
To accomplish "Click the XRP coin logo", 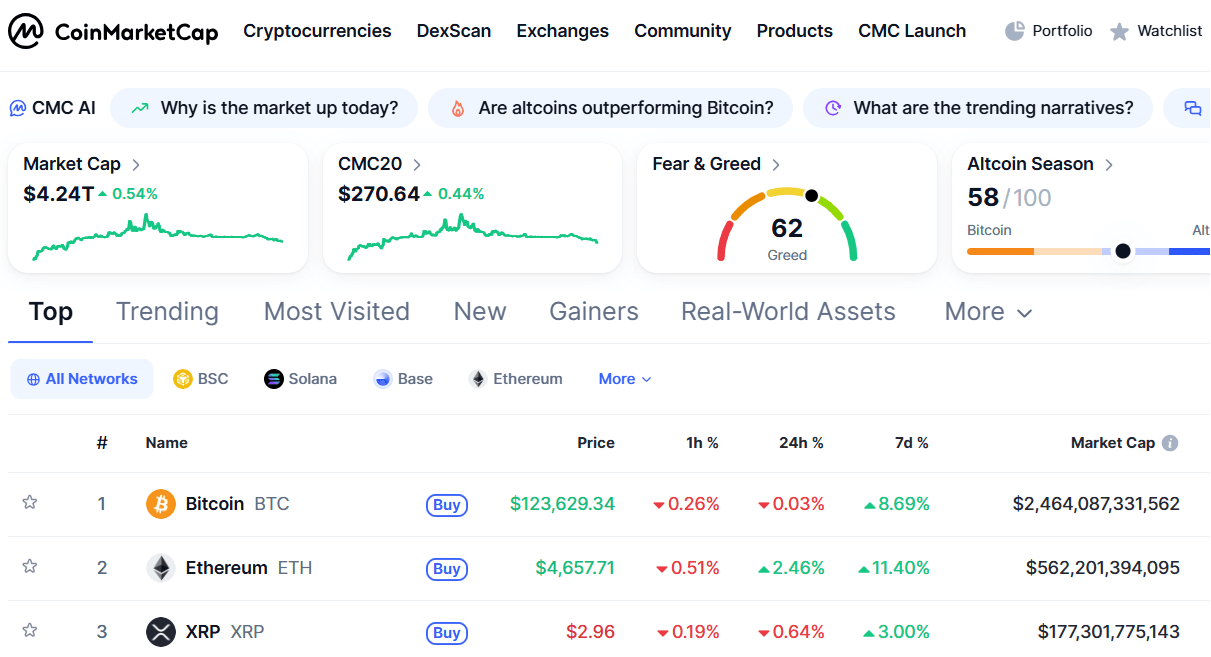I will pos(161,632).
